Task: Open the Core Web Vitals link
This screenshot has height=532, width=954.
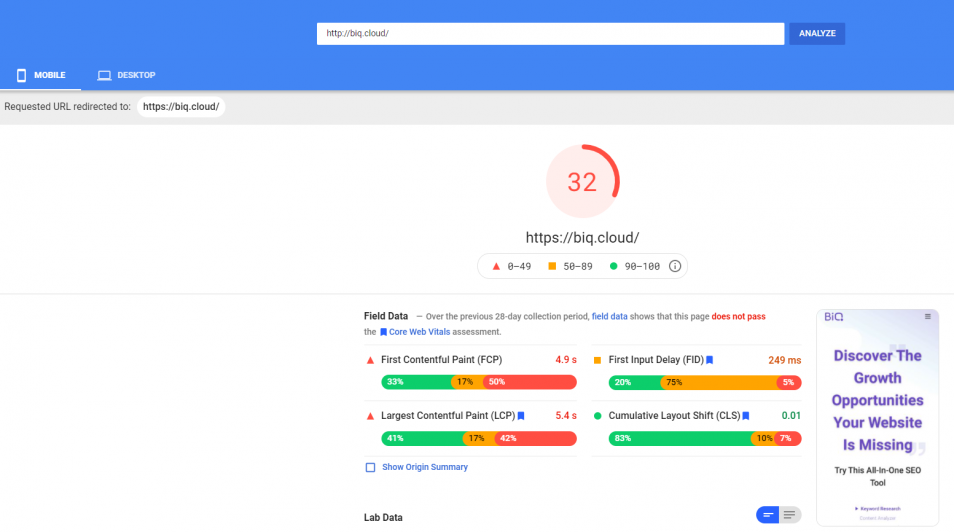Action: [x=419, y=332]
